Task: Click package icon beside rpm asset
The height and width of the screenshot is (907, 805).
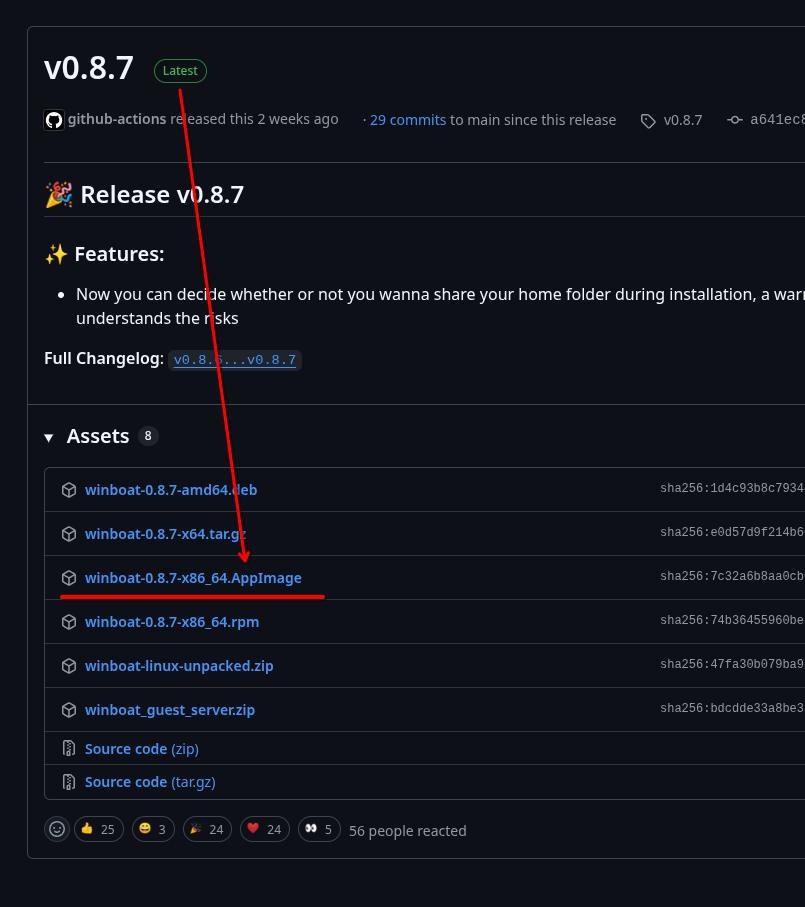Action: (69, 622)
